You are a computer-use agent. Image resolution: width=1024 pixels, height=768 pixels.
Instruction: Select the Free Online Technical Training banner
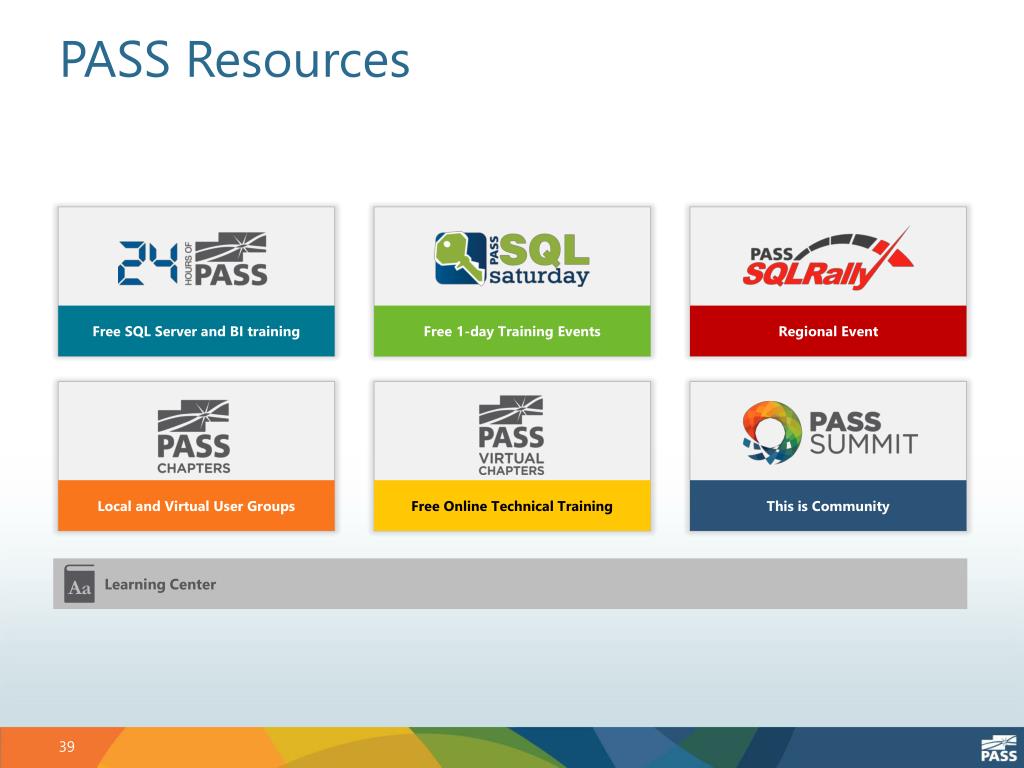click(512, 506)
